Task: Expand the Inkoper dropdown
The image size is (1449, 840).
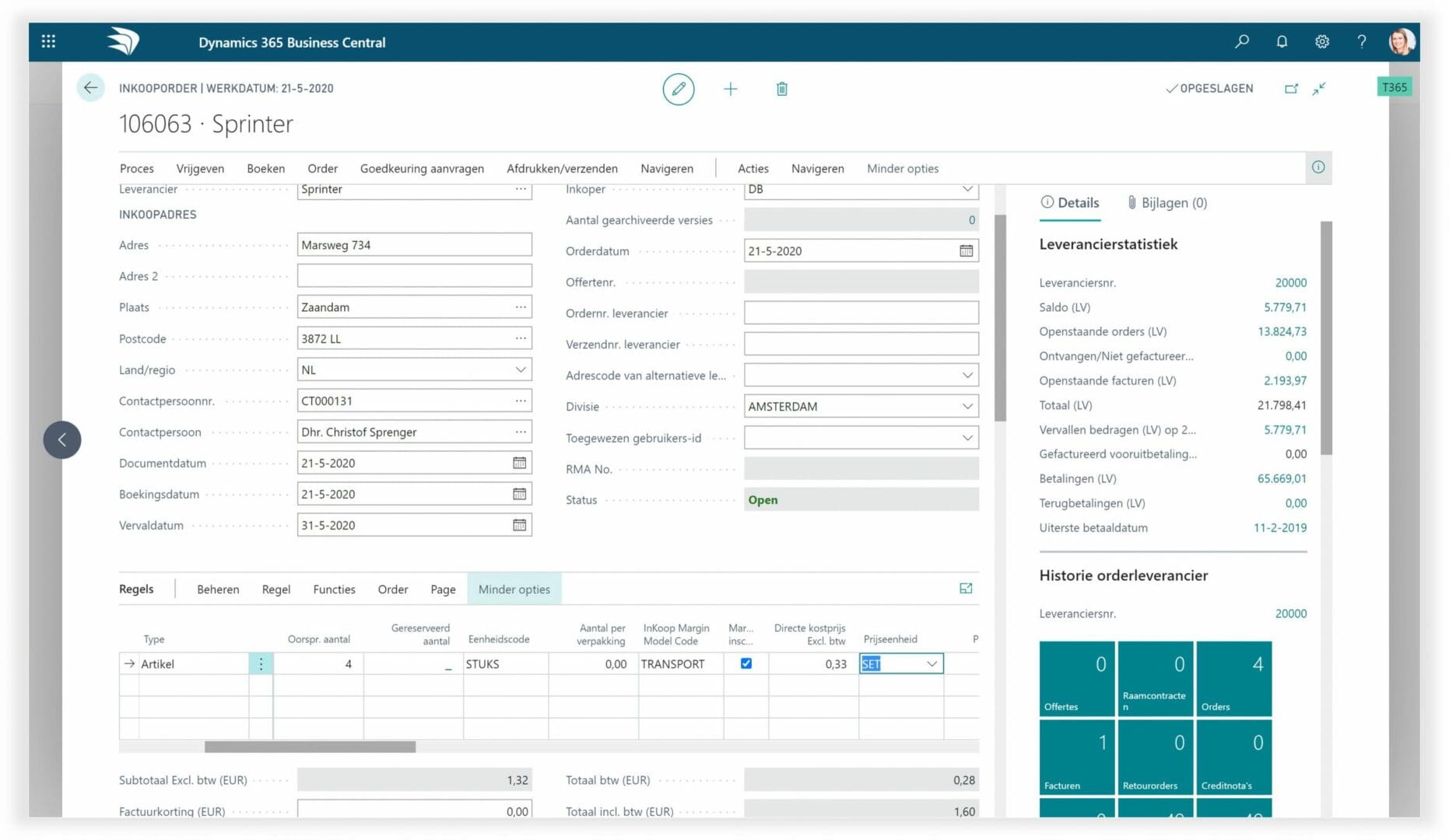Action: tap(967, 189)
